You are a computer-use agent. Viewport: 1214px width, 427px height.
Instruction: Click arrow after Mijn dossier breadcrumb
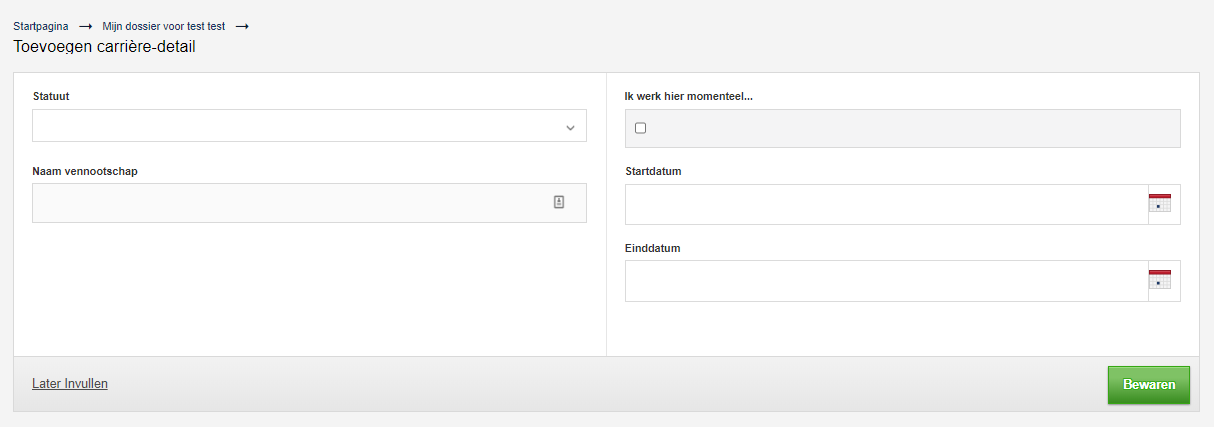coord(241,26)
